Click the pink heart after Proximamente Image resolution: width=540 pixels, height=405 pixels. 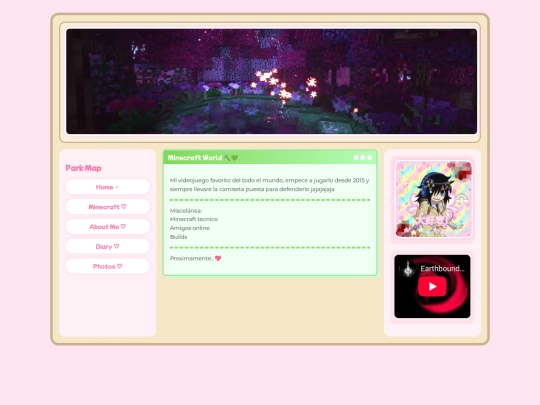218,258
